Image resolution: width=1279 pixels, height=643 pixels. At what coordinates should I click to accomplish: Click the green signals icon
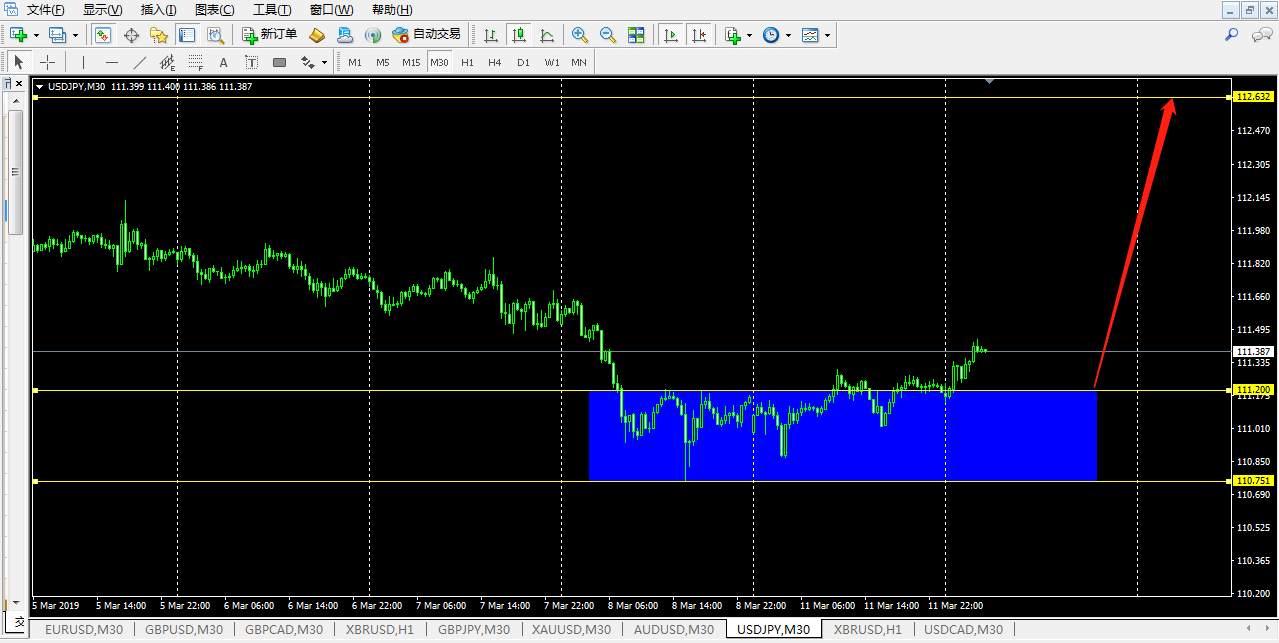click(373, 35)
